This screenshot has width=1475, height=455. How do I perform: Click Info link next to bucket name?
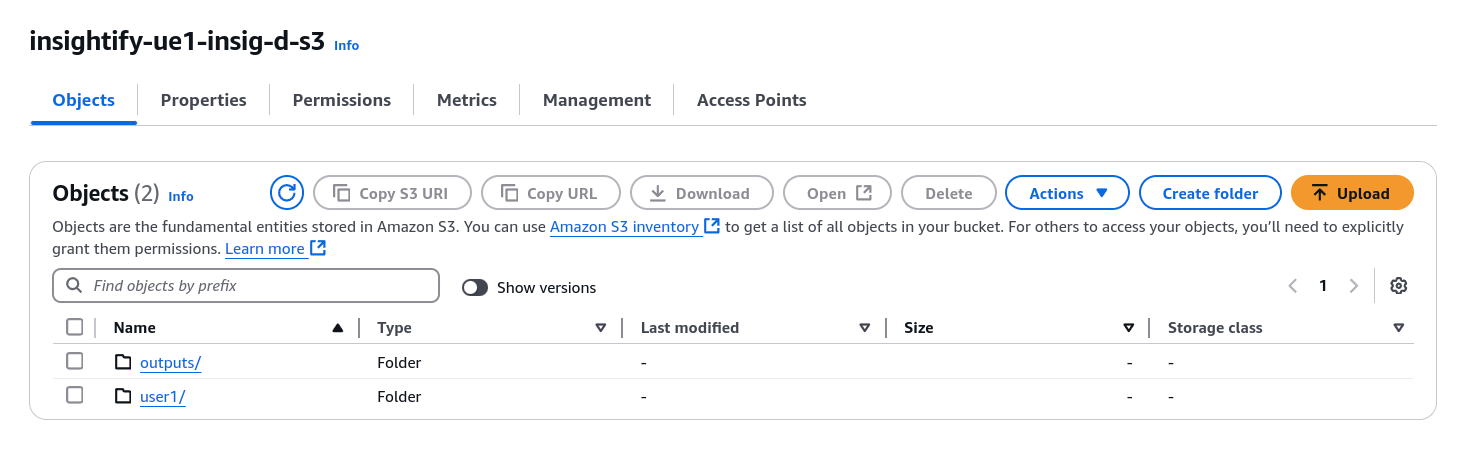point(346,45)
